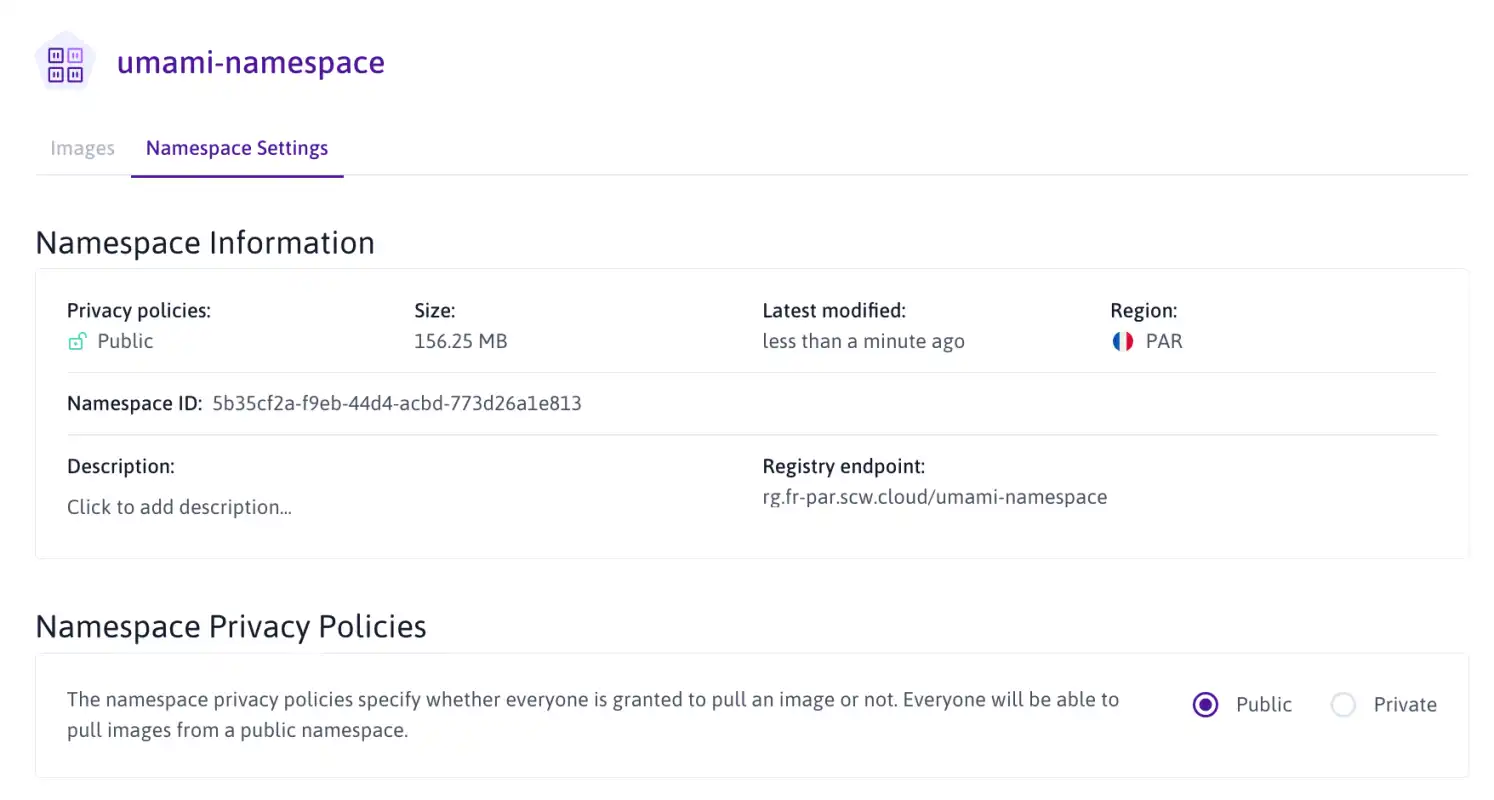Click the Public privacy policy status
Screen dimensions: 1494x800
click(x=125, y=341)
